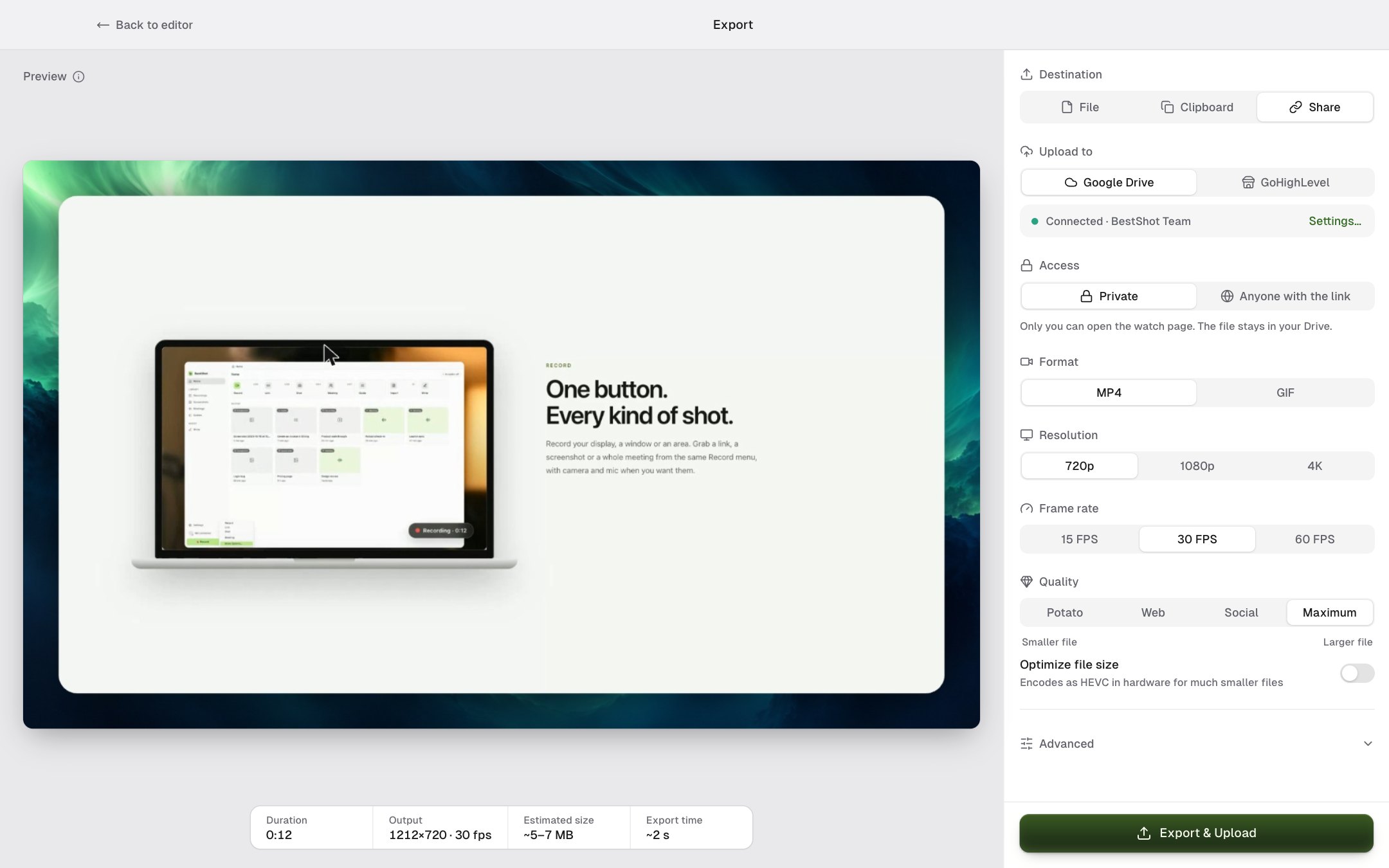Set access to Anyone with the link
Image resolution: width=1389 pixels, height=868 pixels.
click(1285, 296)
